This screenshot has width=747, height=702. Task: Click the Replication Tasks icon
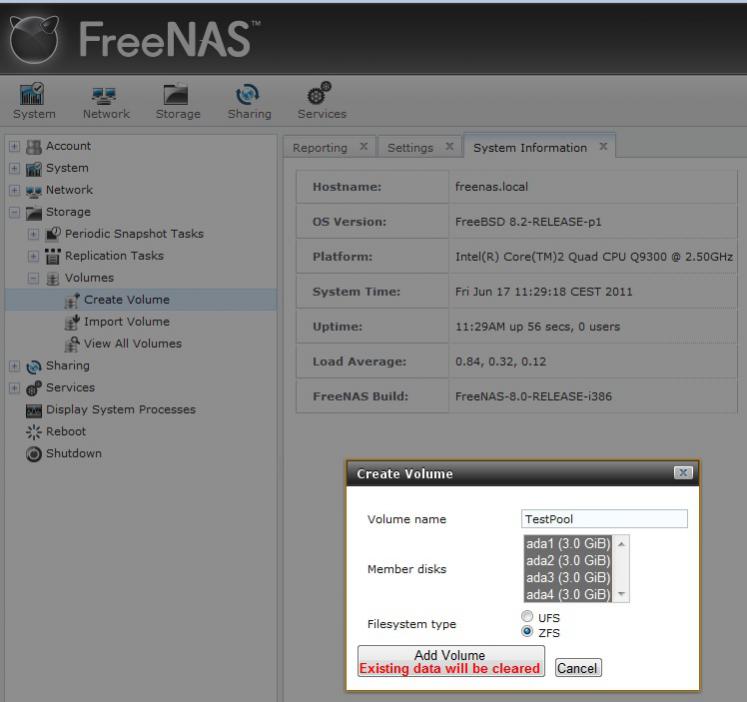pos(52,256)
